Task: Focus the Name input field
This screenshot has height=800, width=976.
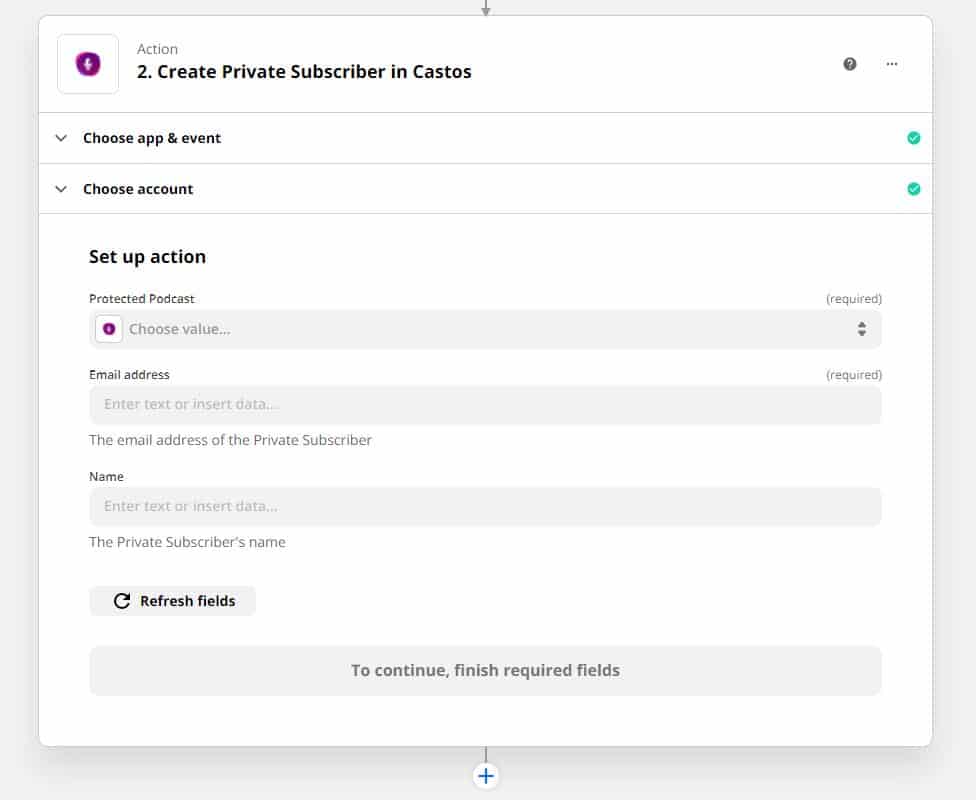Action: click(486, 507)
